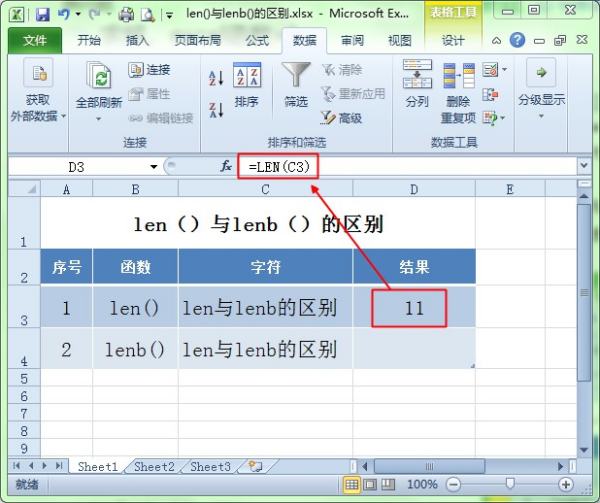Open the Name Box dropdown arrow
This screenshot has width=600, height=503.
pos(153,167)
